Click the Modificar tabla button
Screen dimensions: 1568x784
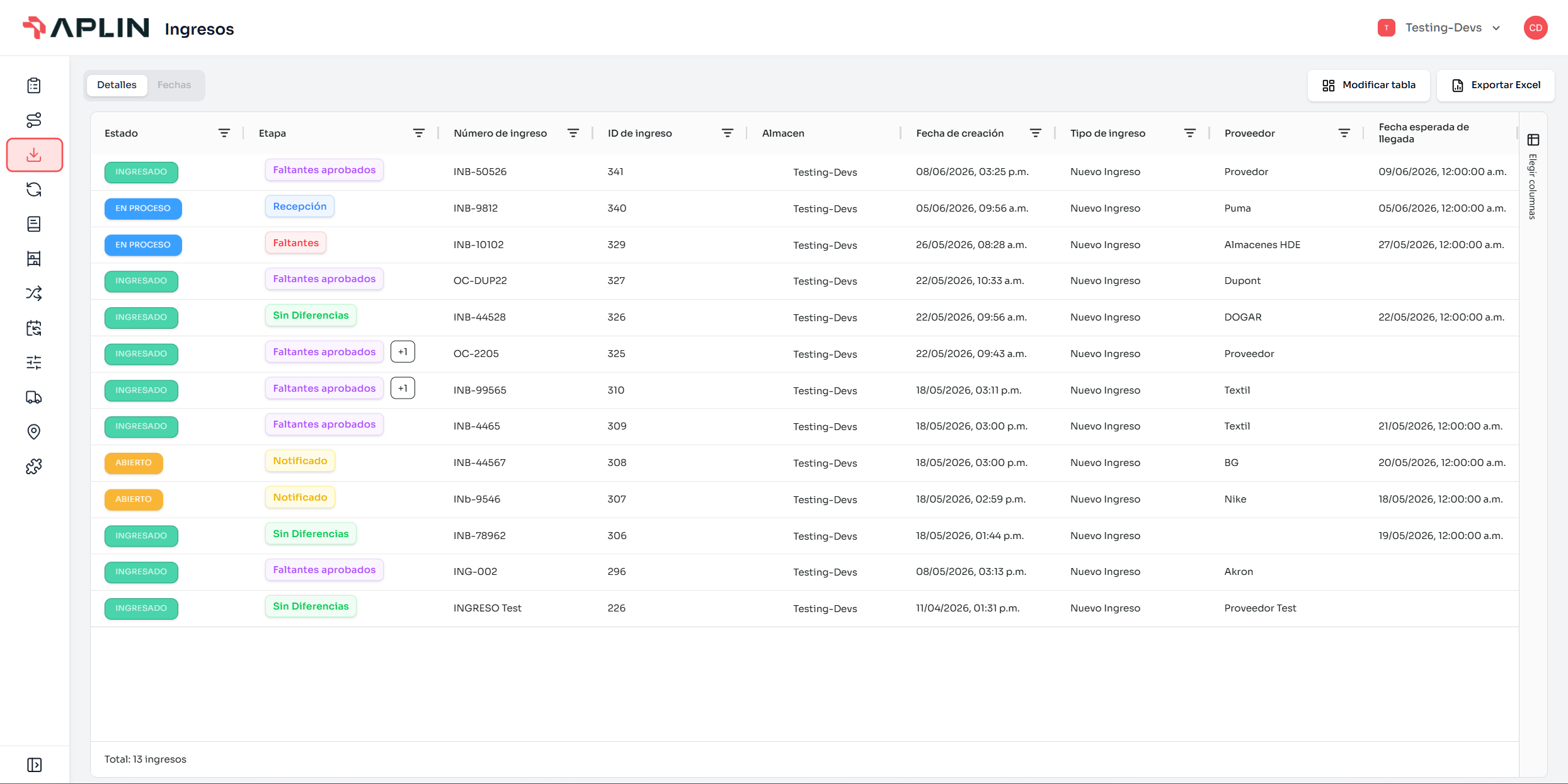point(1368,85)
